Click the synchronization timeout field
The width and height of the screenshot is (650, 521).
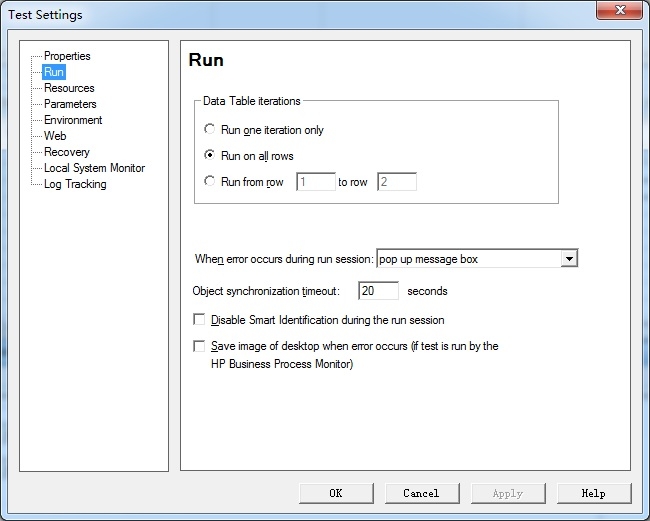(378, 291)
